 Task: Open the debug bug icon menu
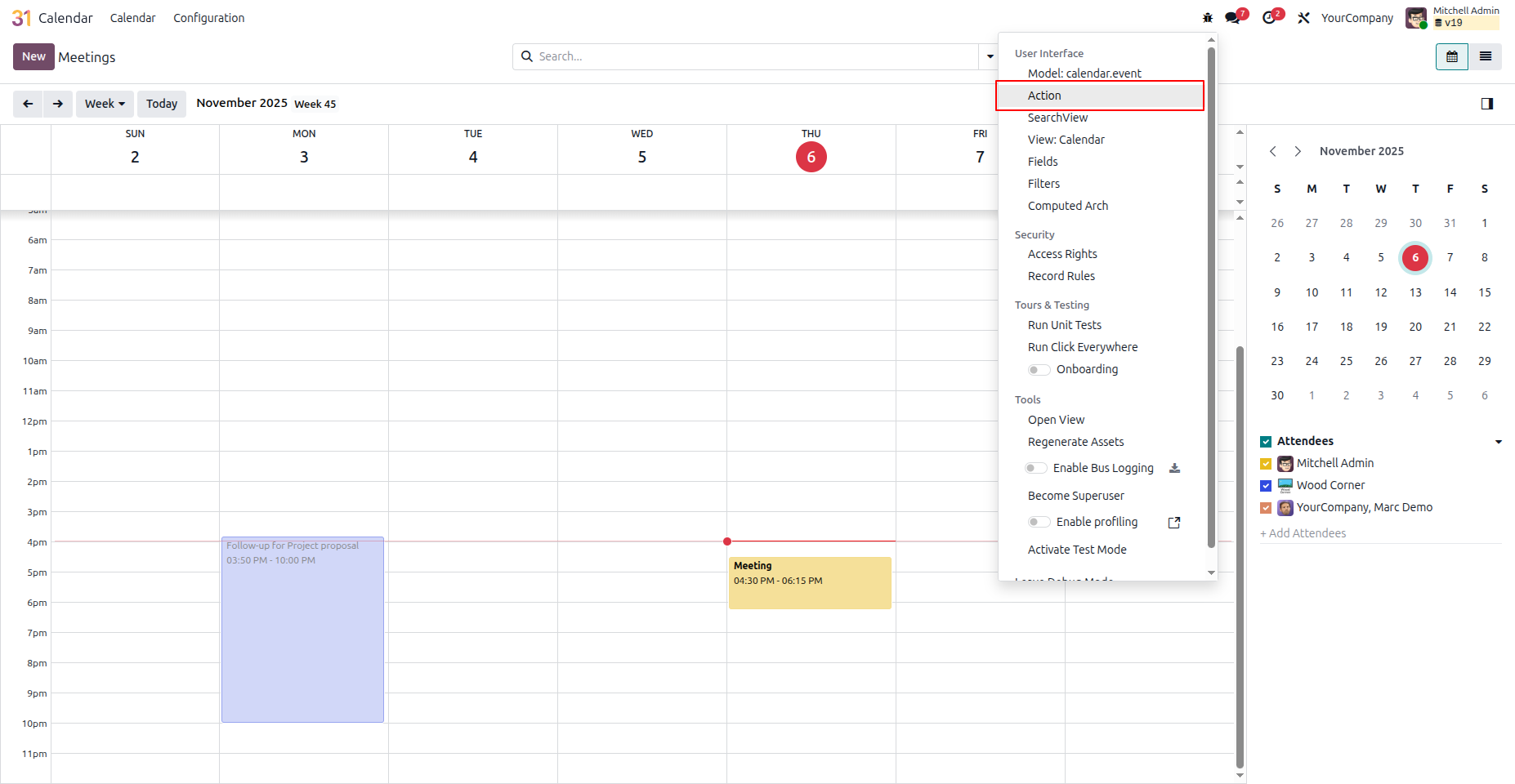coord(1208,18)
